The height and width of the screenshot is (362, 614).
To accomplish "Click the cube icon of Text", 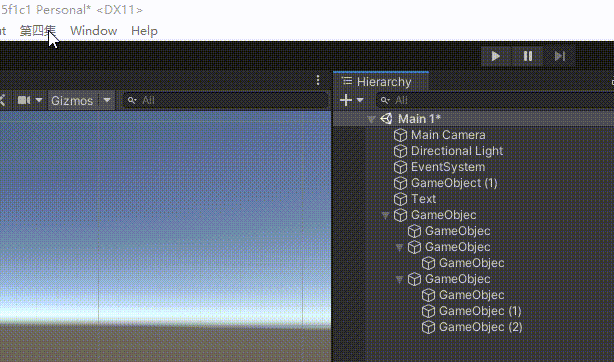I will click(400, 199).
